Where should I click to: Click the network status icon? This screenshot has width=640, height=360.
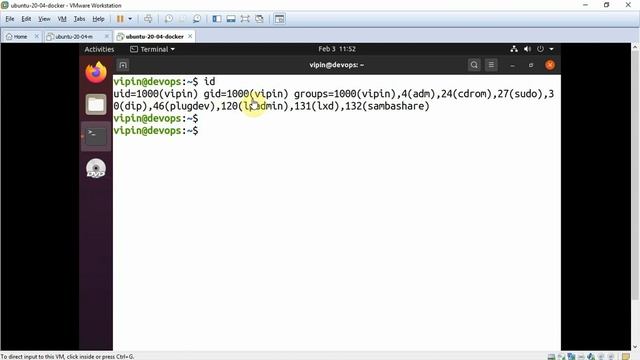tap(514, 49)
